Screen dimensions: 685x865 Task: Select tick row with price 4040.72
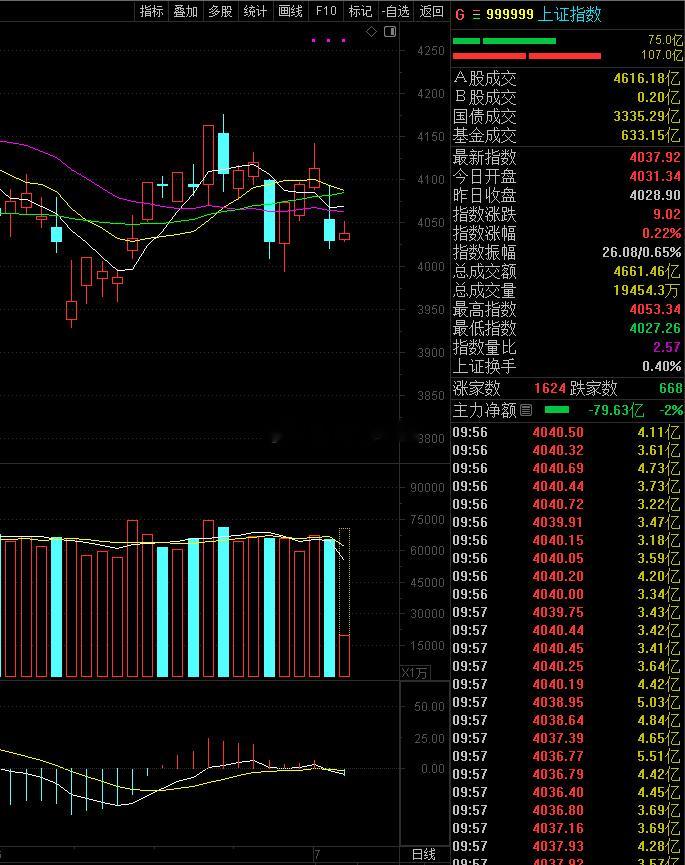(x=567, y=504)
